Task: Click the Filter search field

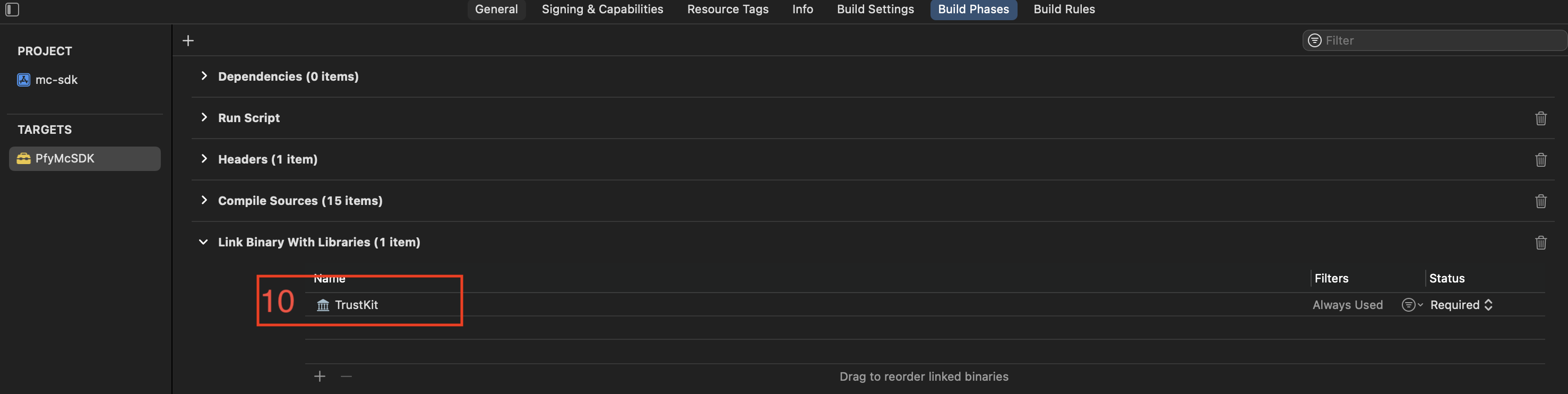Action: (1434, 41)
